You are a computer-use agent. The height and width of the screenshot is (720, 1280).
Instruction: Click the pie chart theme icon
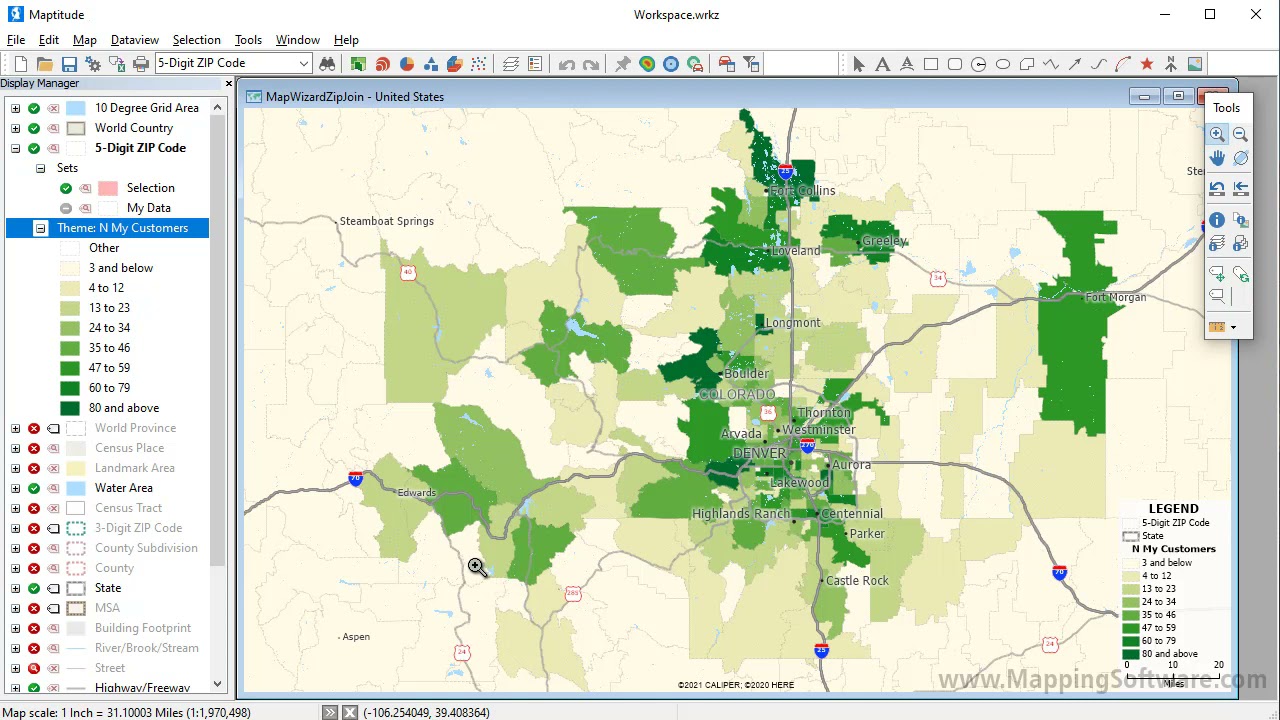point(407,64)
